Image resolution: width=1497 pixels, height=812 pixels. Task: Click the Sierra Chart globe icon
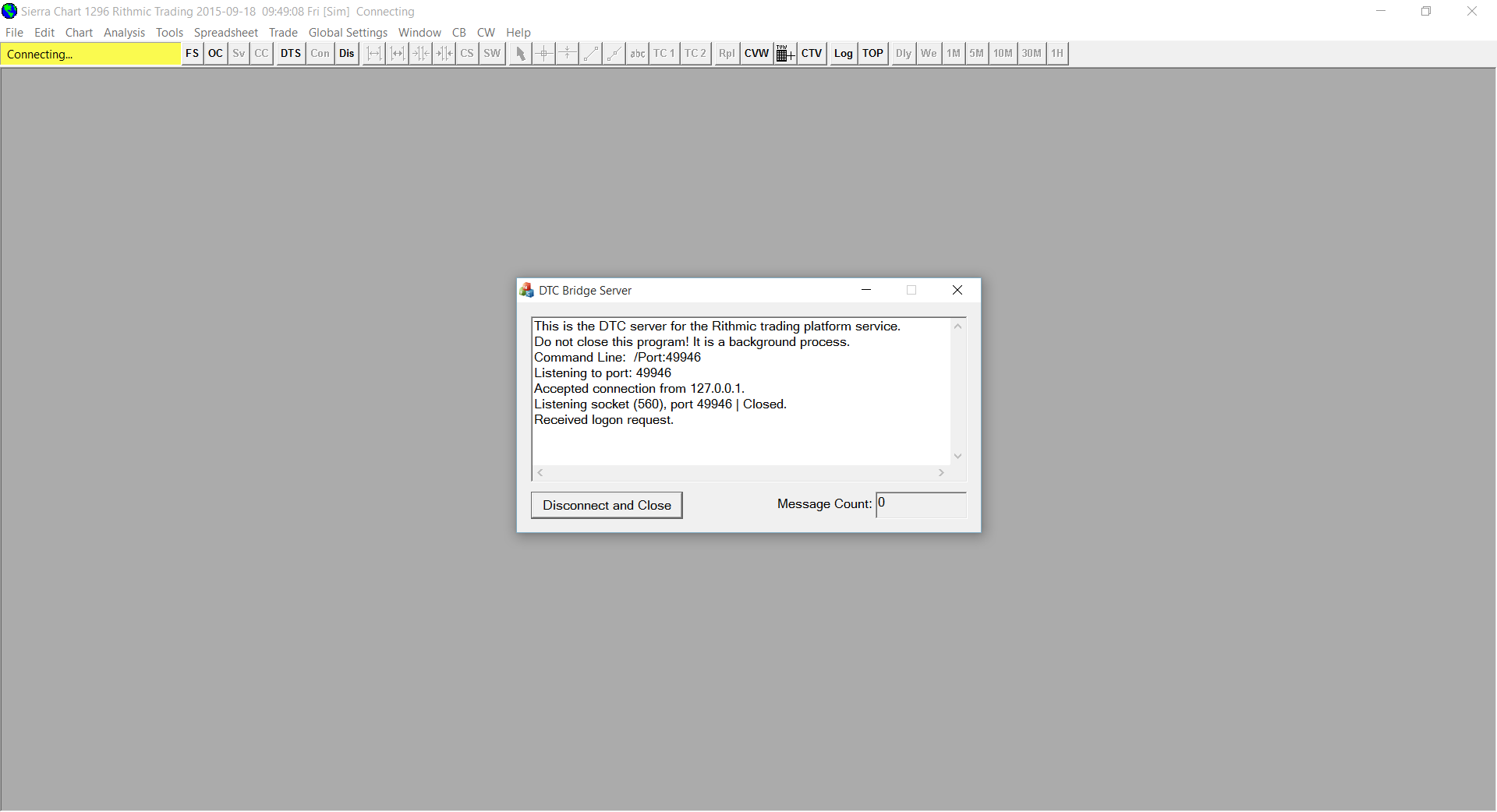[9, 11]
